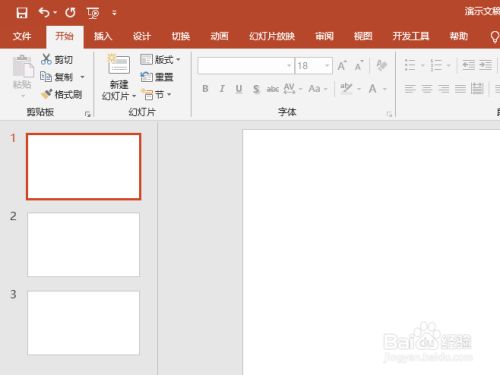Toggle Italic formatting

[x=222, y=89]
